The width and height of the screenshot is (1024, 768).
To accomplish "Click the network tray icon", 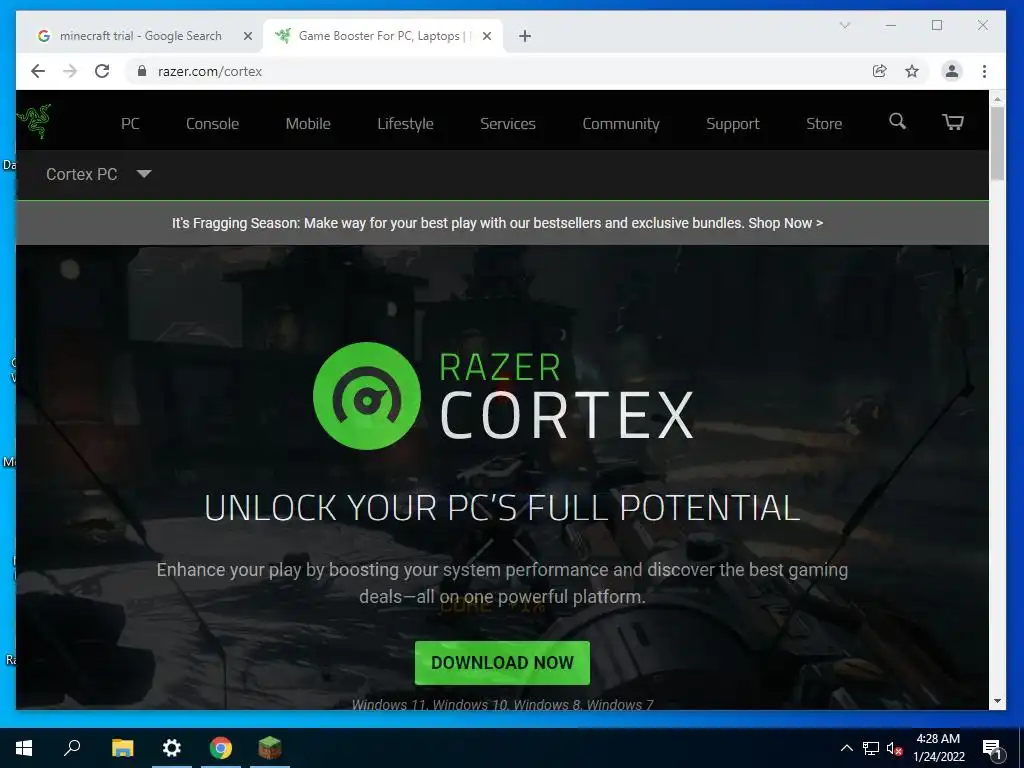I will (871, 748).
